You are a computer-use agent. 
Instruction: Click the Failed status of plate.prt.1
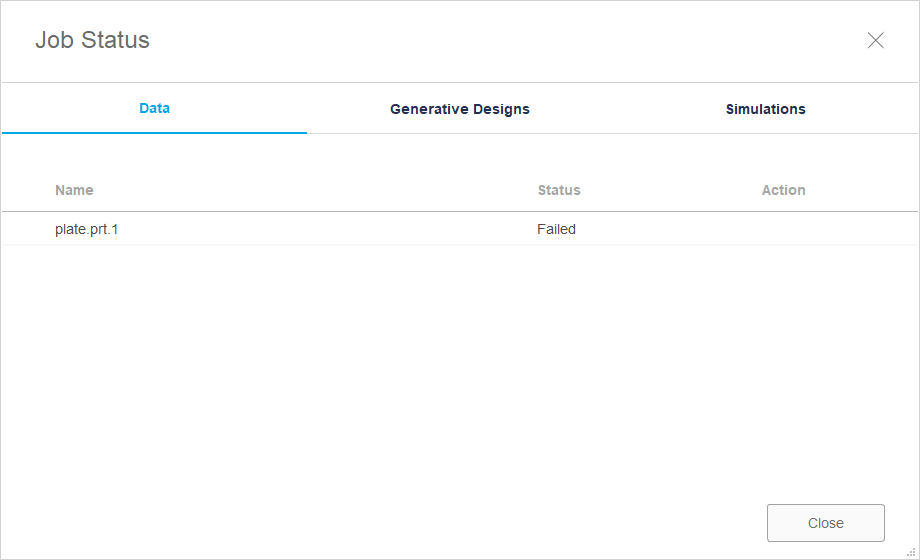[556, 229]
